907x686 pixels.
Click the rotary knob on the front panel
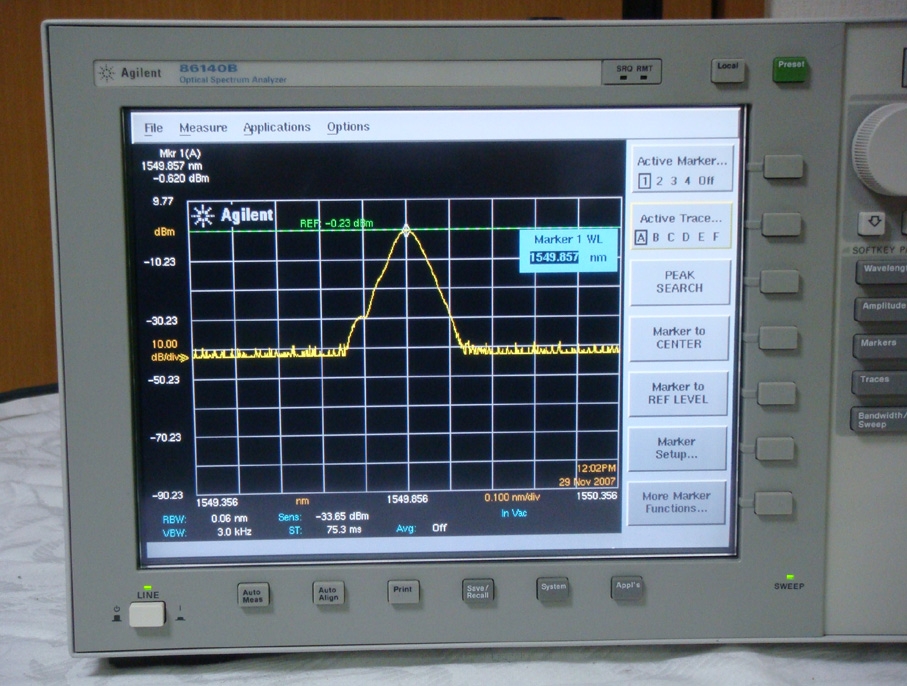[x=882, y=149]
